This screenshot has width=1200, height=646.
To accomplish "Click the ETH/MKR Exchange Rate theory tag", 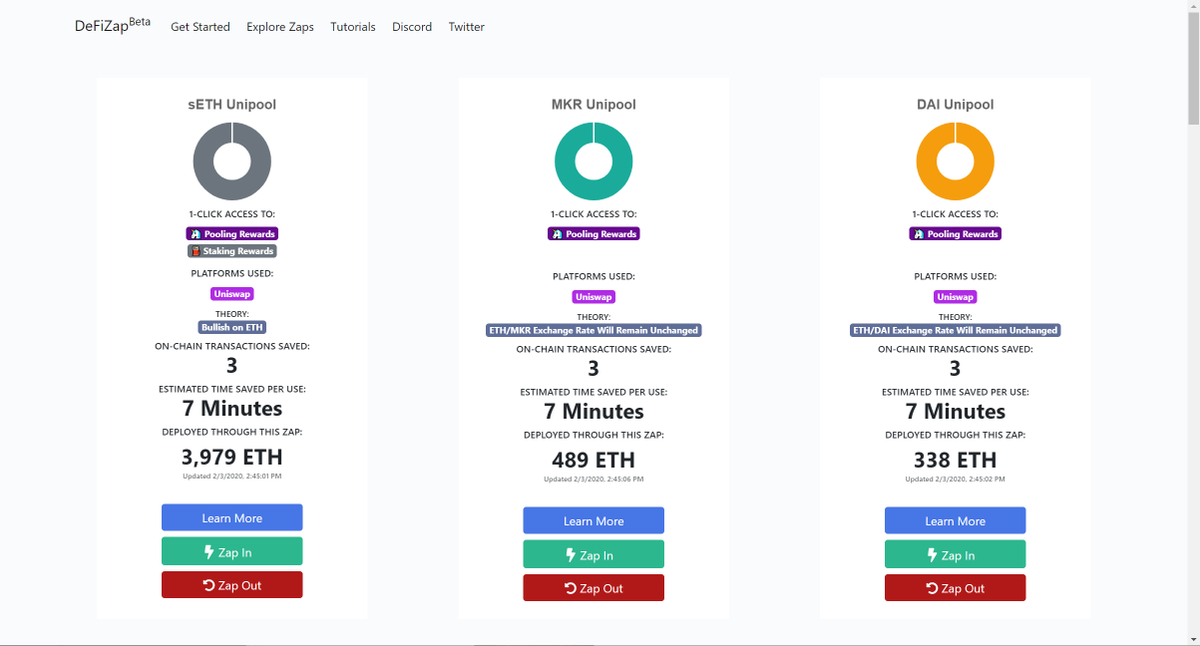I will click(594, 330).
